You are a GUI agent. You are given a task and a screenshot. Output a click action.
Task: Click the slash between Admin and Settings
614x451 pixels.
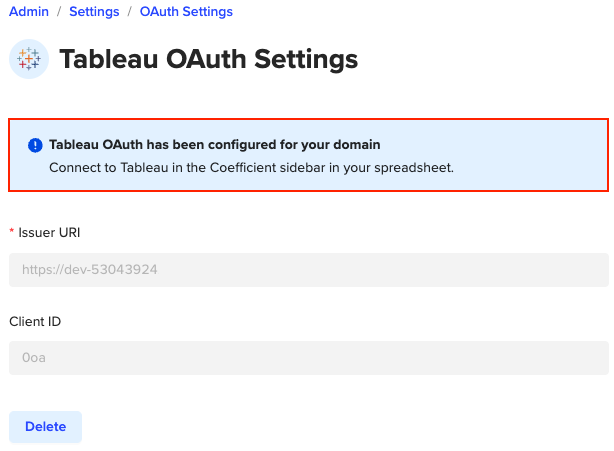pyautogui.click(x=59, y=12)
